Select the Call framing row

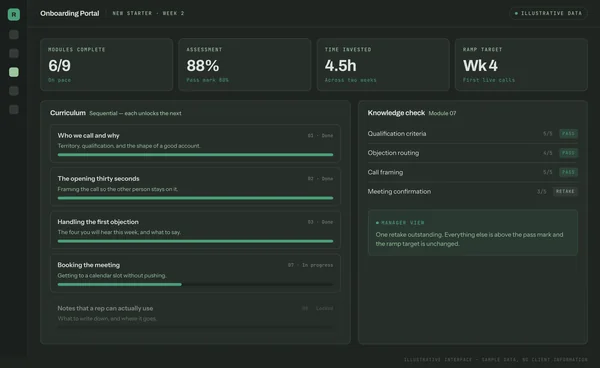pos(473,172)
